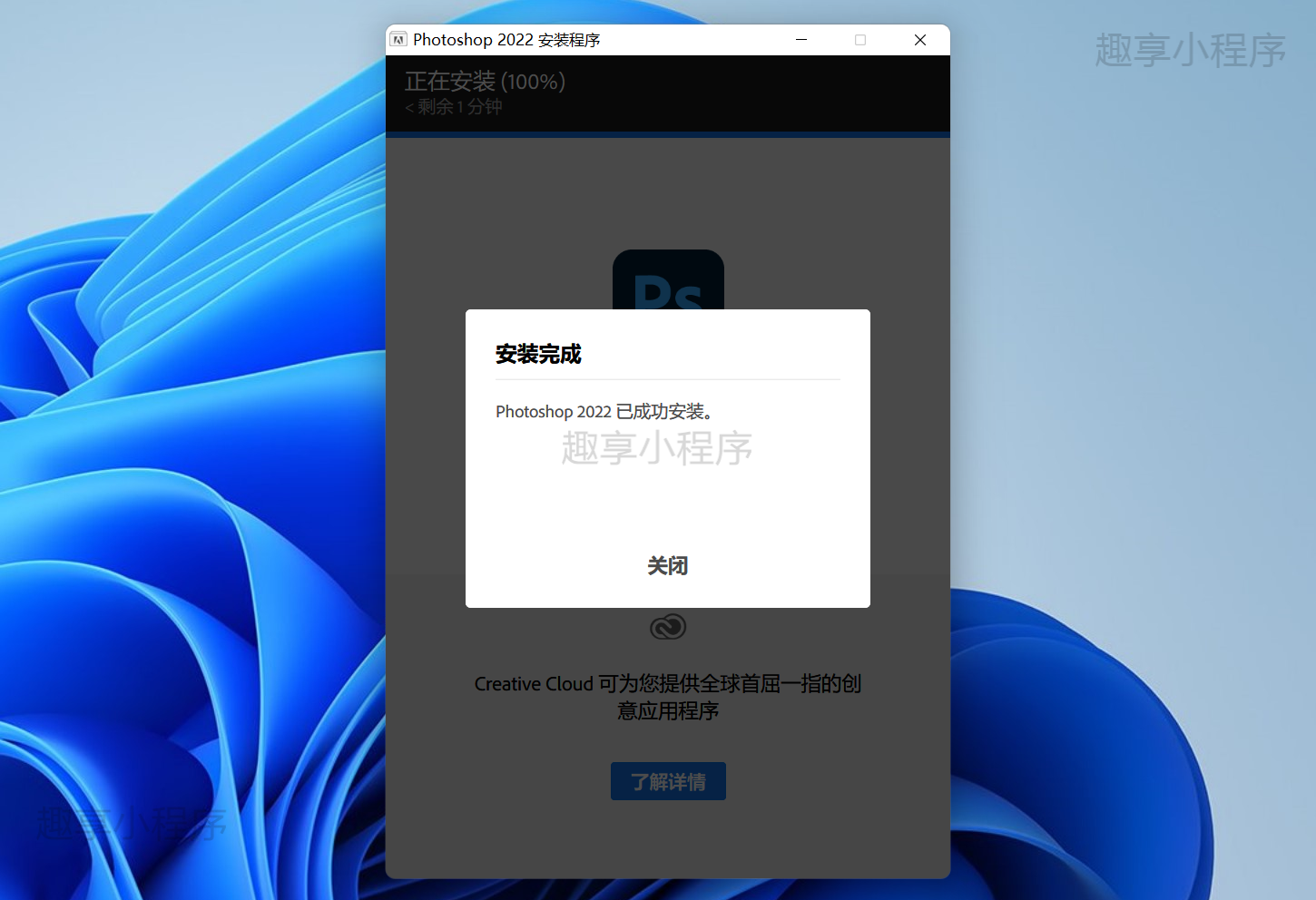
Task: Click the Creative Cloud logo icon
Action: pos(668,627)
